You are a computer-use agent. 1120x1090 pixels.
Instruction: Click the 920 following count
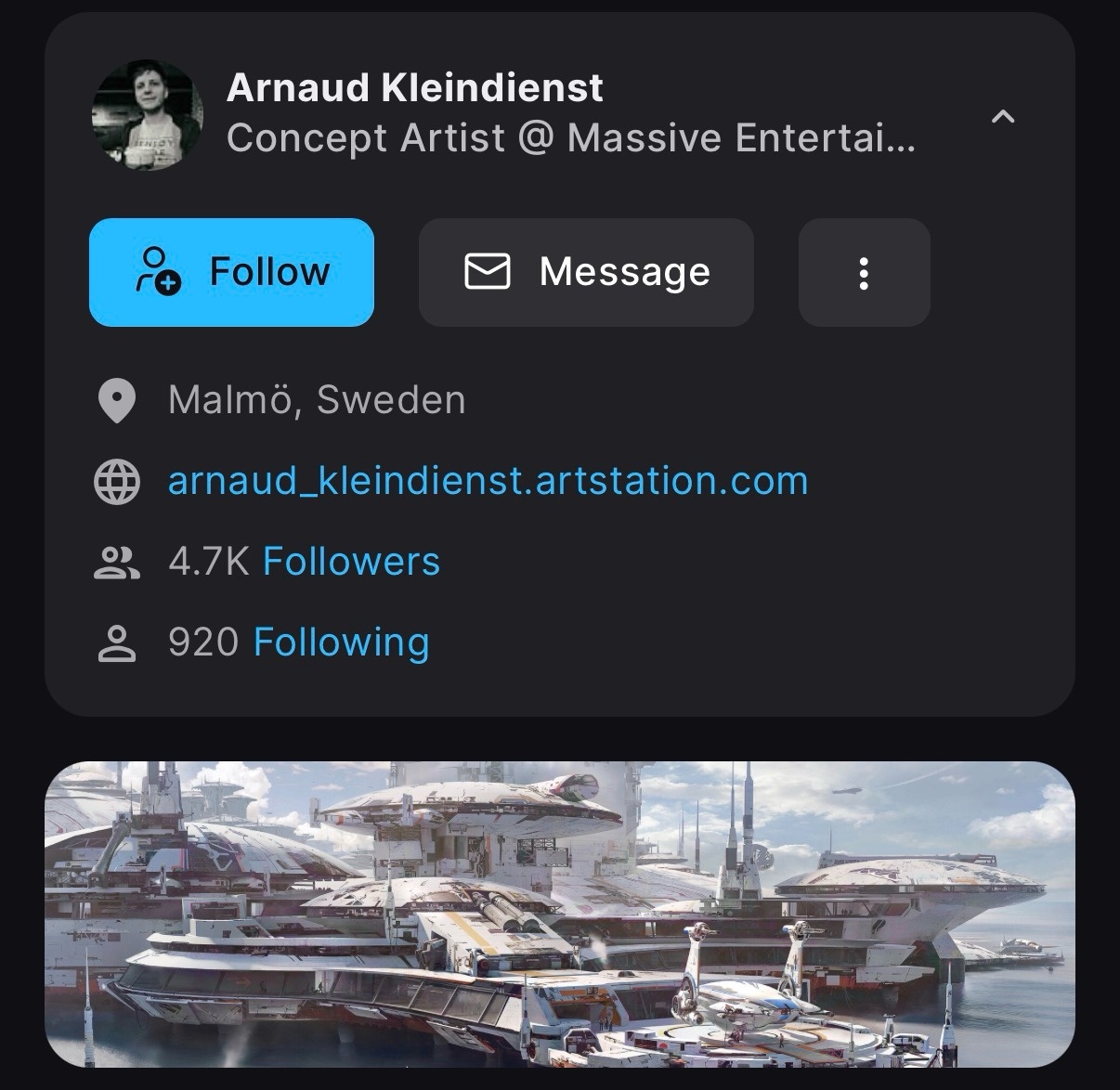coord(203,642)
